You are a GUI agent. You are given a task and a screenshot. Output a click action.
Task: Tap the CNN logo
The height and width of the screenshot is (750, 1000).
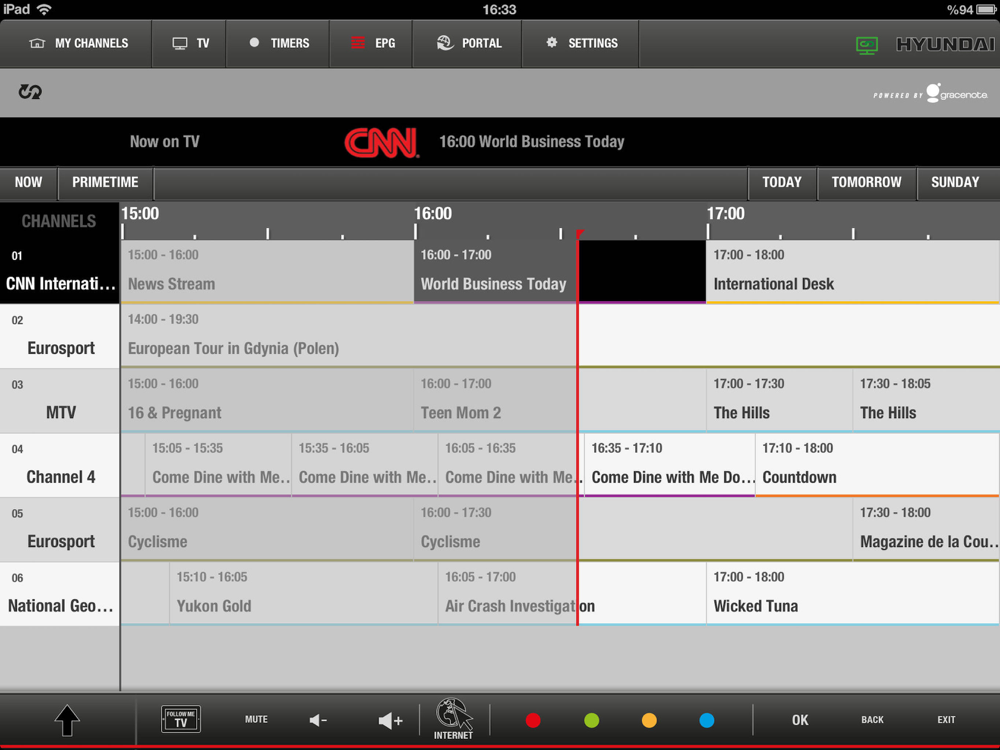[x=381, y=143]
